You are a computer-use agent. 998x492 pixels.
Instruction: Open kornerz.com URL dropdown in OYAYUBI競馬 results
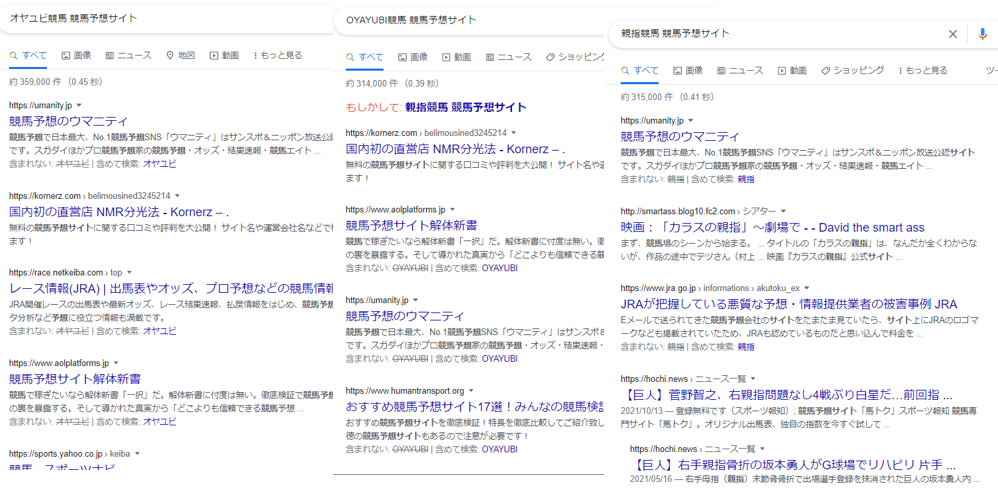pyautogui.click(x=514, y=133)
